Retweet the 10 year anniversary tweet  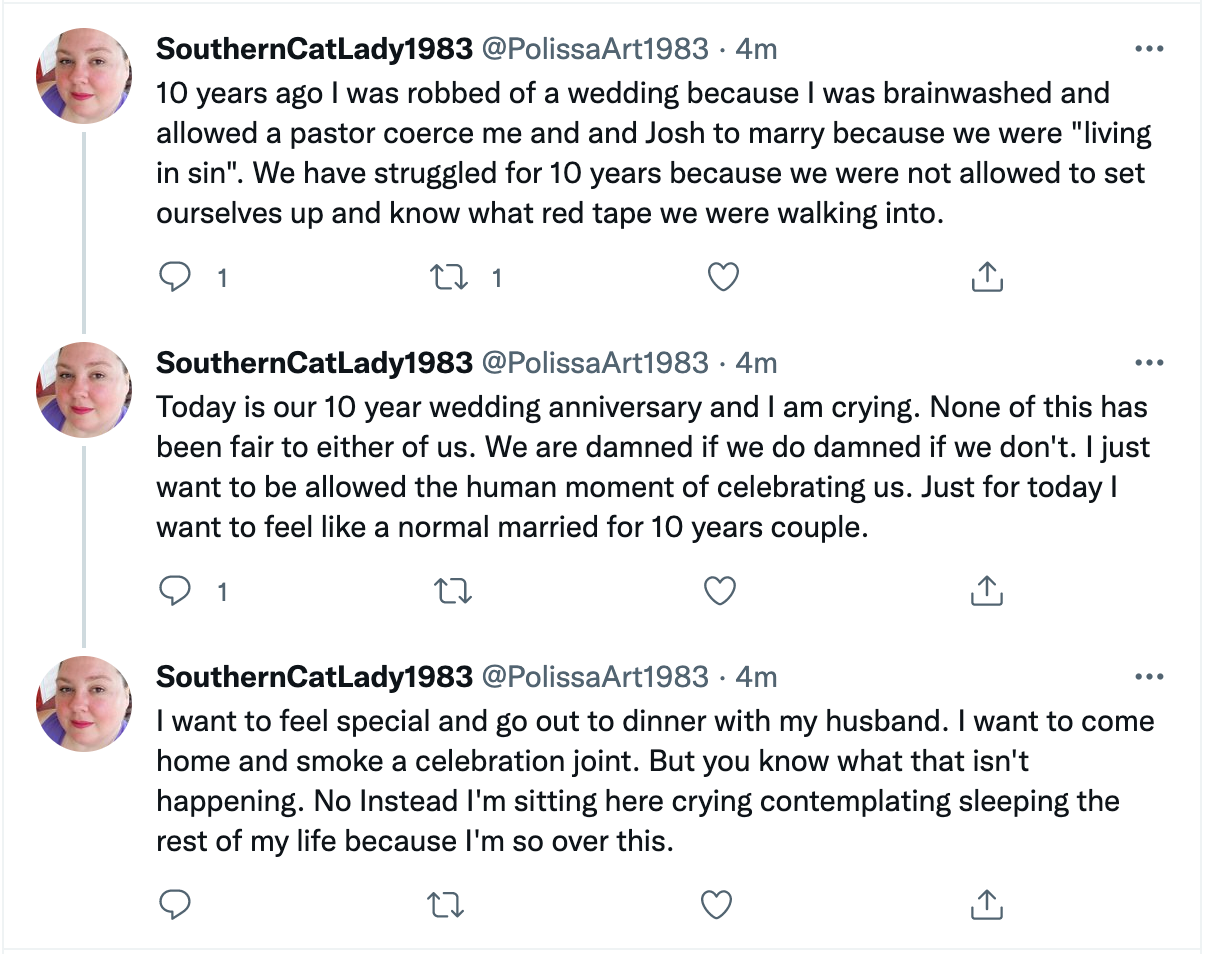[449, 591]
